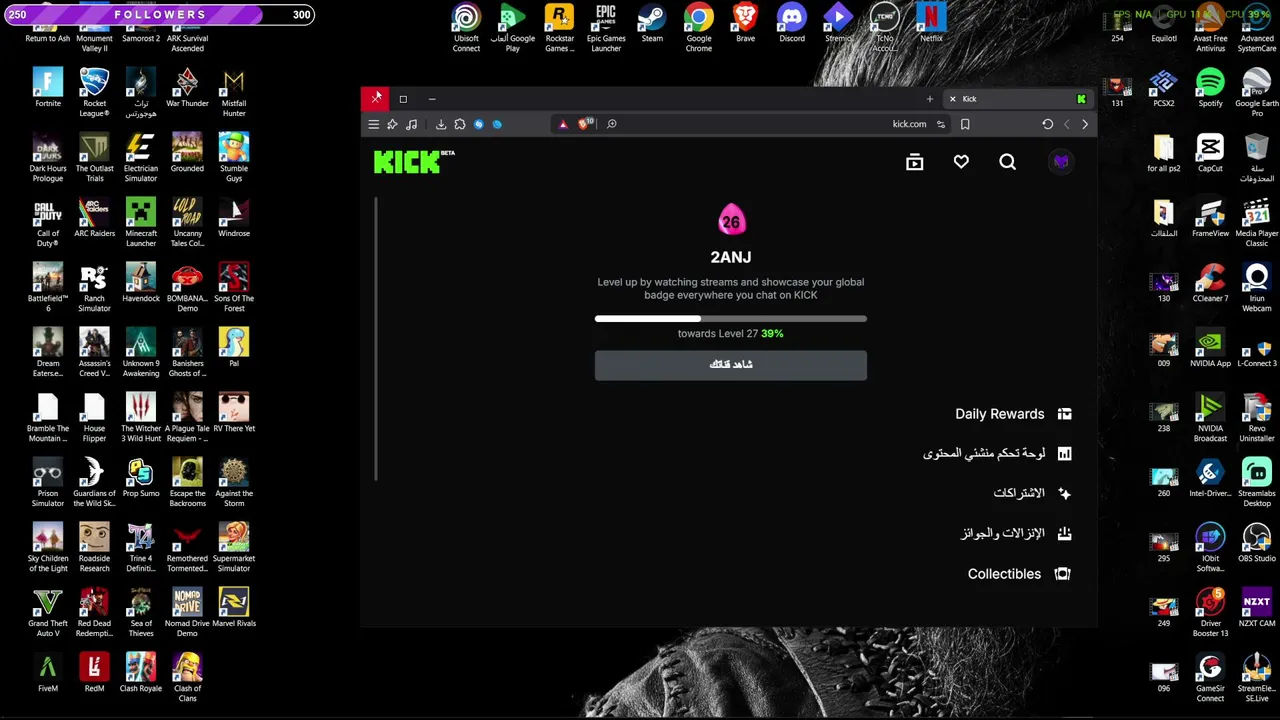Image resolution: width=1280 pixels, height=720 pixels.
Task: Select the Rocket League desktop shortcut
Action: tap(94, 93)
